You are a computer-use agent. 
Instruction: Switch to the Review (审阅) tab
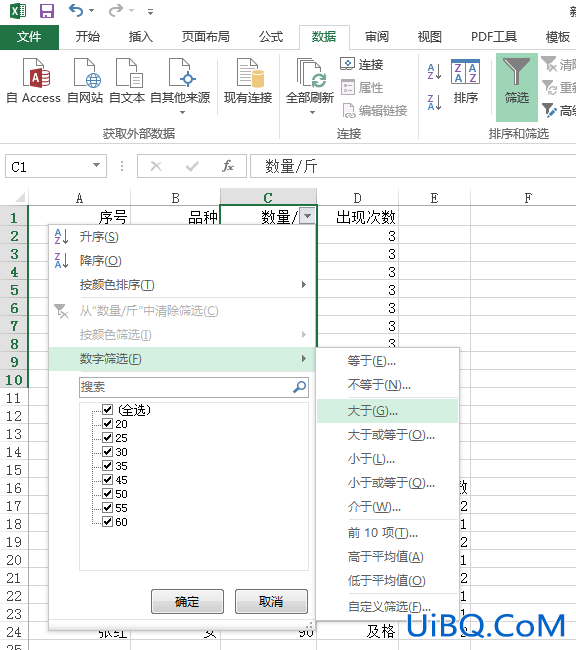tap(377, 37)
